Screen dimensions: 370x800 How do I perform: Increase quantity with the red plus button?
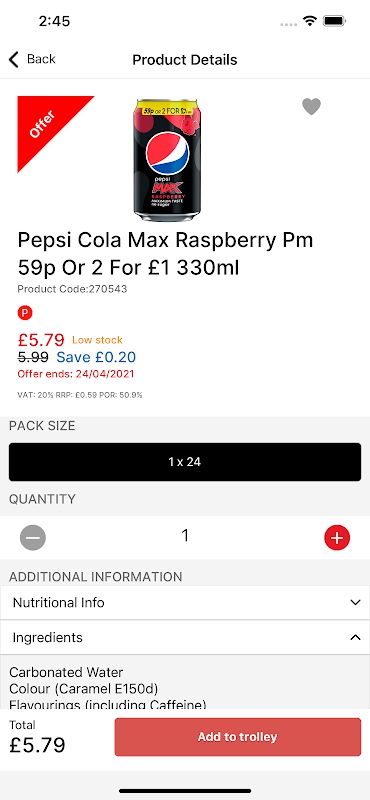coord(337,537)
